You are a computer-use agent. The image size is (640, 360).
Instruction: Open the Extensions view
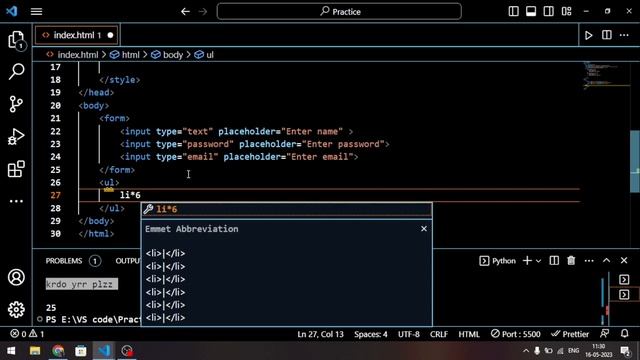16,169
